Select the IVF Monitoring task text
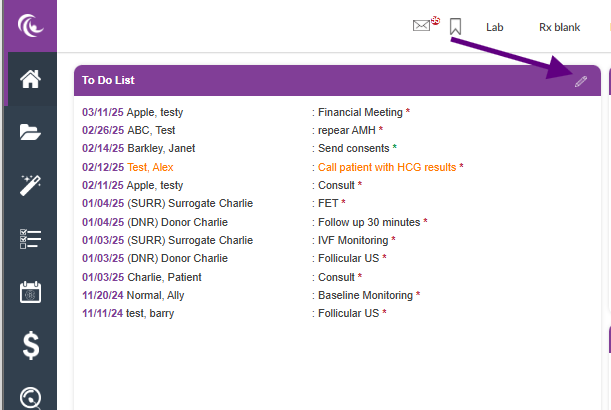Image resolution: width=611 pixels, height=410 pixels. coord(353,240)
